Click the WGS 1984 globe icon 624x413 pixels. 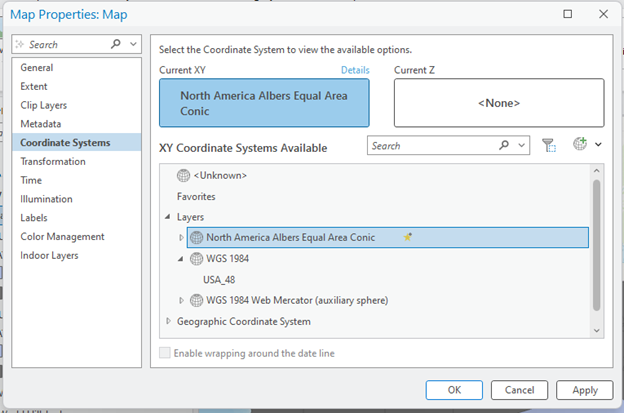tap(196, 259)
